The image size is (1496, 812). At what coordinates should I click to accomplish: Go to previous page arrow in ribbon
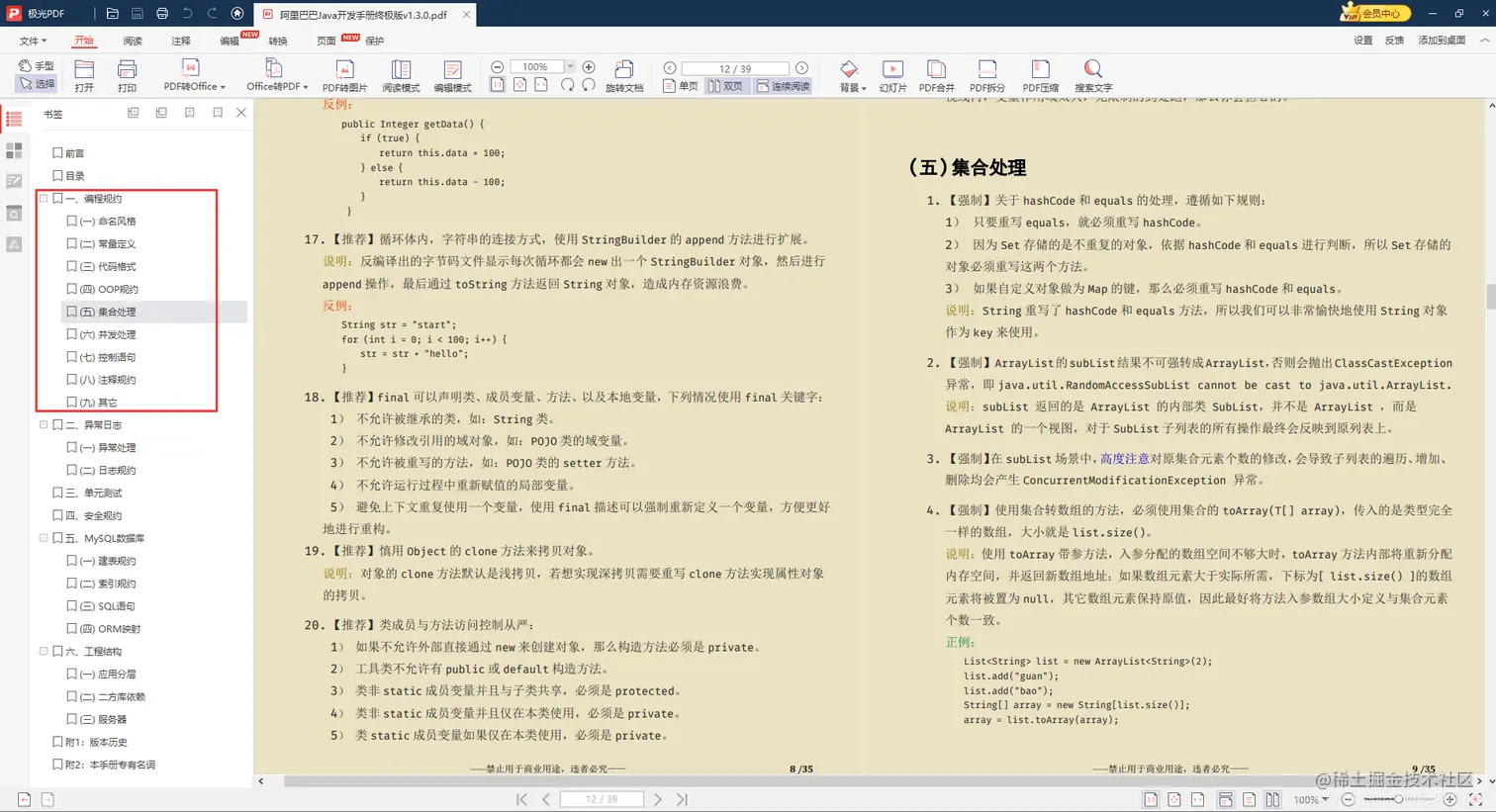pos(670,68)
